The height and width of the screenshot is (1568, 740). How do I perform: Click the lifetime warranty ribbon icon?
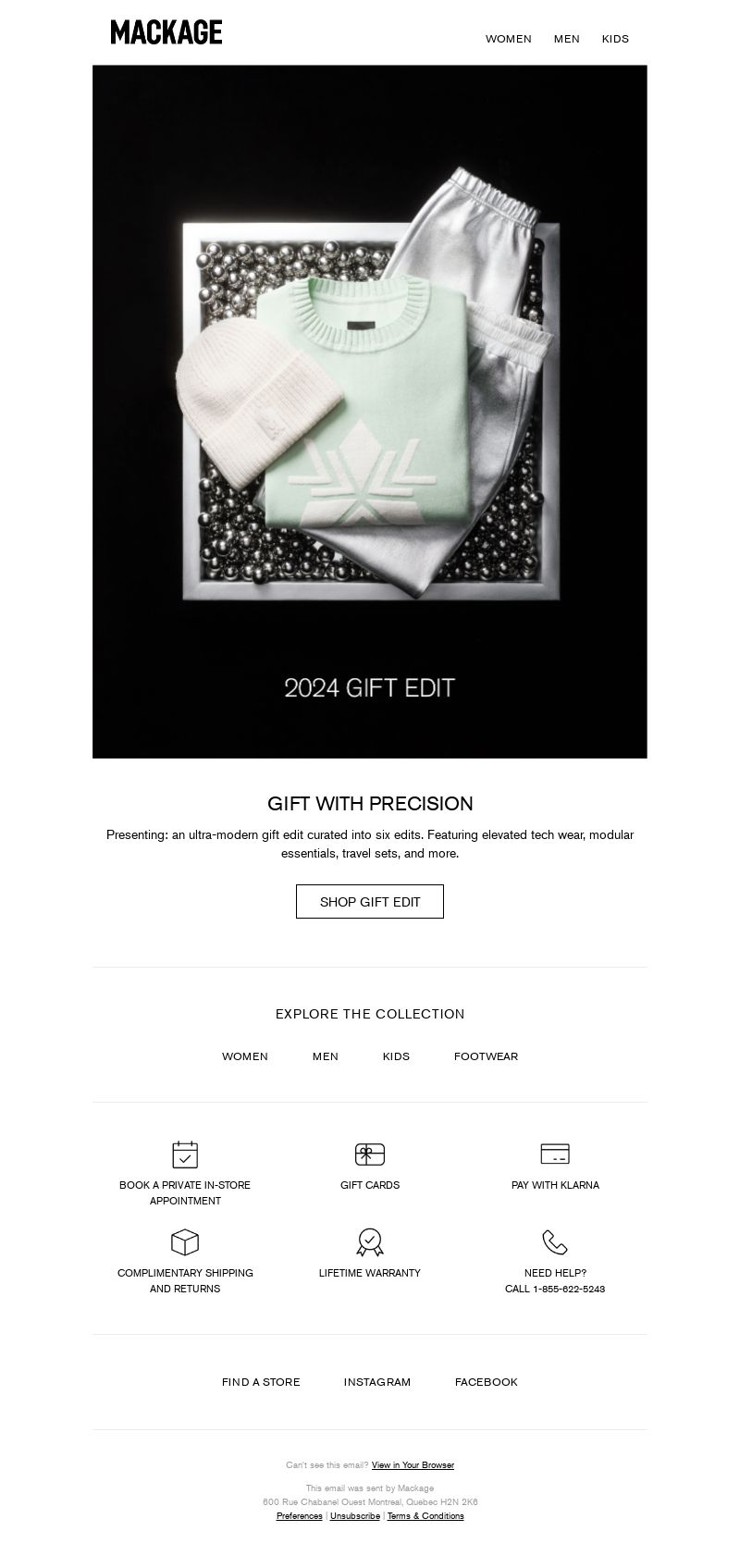coord(370,1241)
